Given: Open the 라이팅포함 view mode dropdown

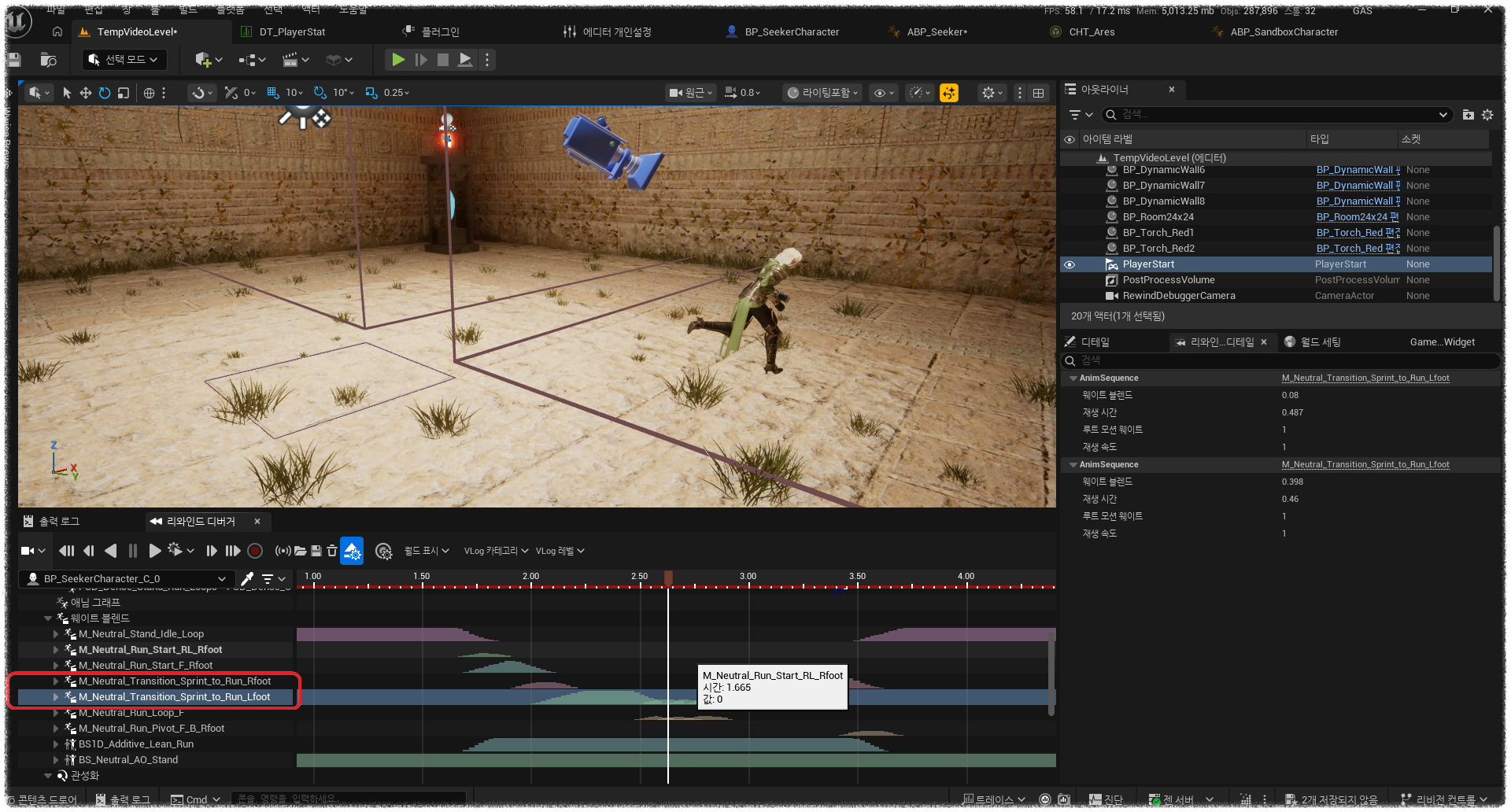Looking at the screenshot, I should [x=823, y=93].
